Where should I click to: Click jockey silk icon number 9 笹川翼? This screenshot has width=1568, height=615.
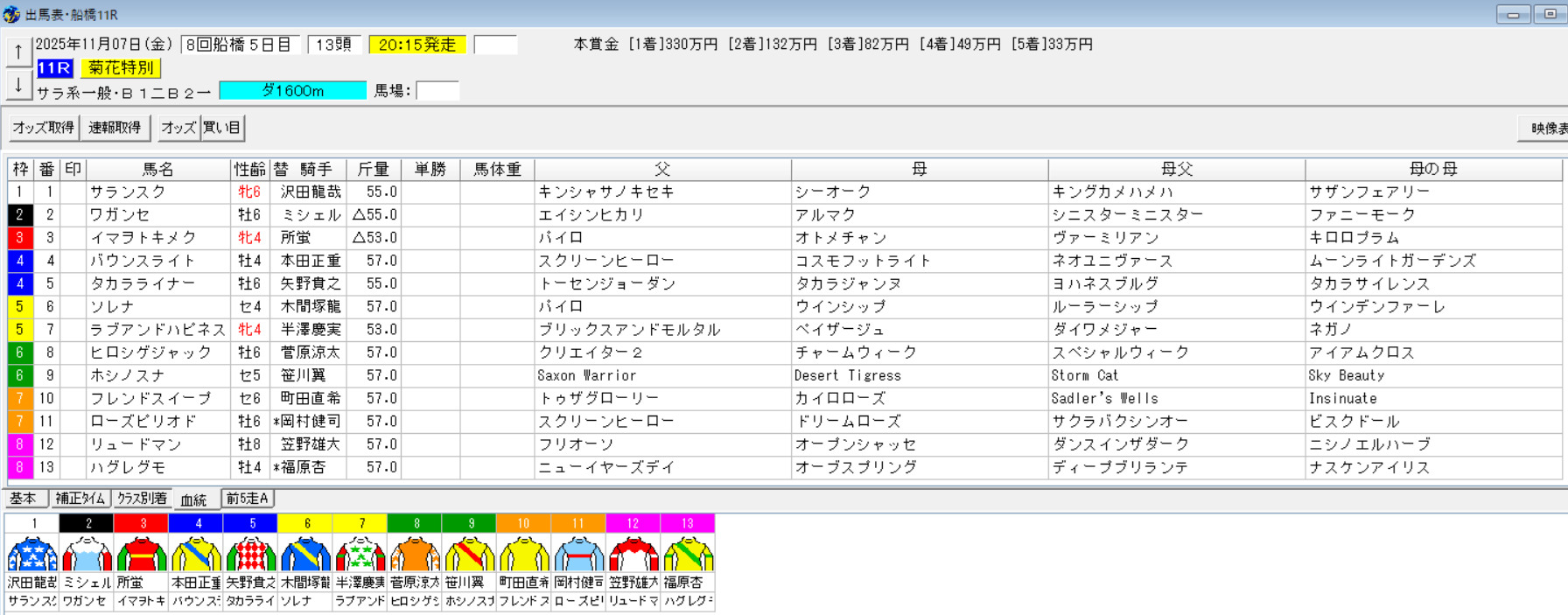coord(470,555)
